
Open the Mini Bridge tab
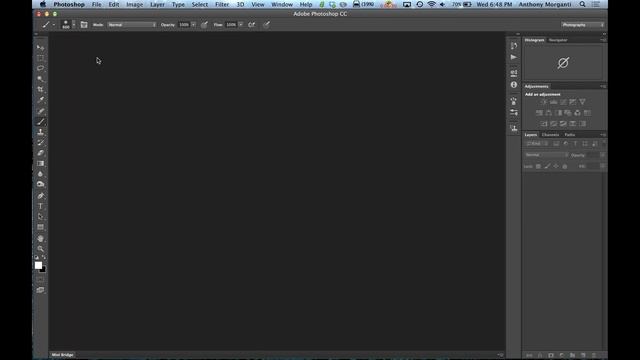pyautogui.click(x=62, y=355)
